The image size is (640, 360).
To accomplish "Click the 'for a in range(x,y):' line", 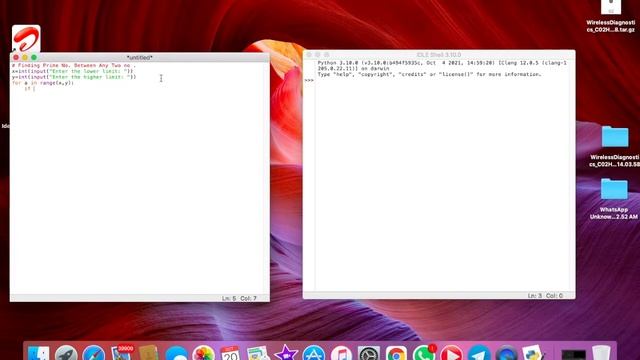I will (x=43, y=82).
